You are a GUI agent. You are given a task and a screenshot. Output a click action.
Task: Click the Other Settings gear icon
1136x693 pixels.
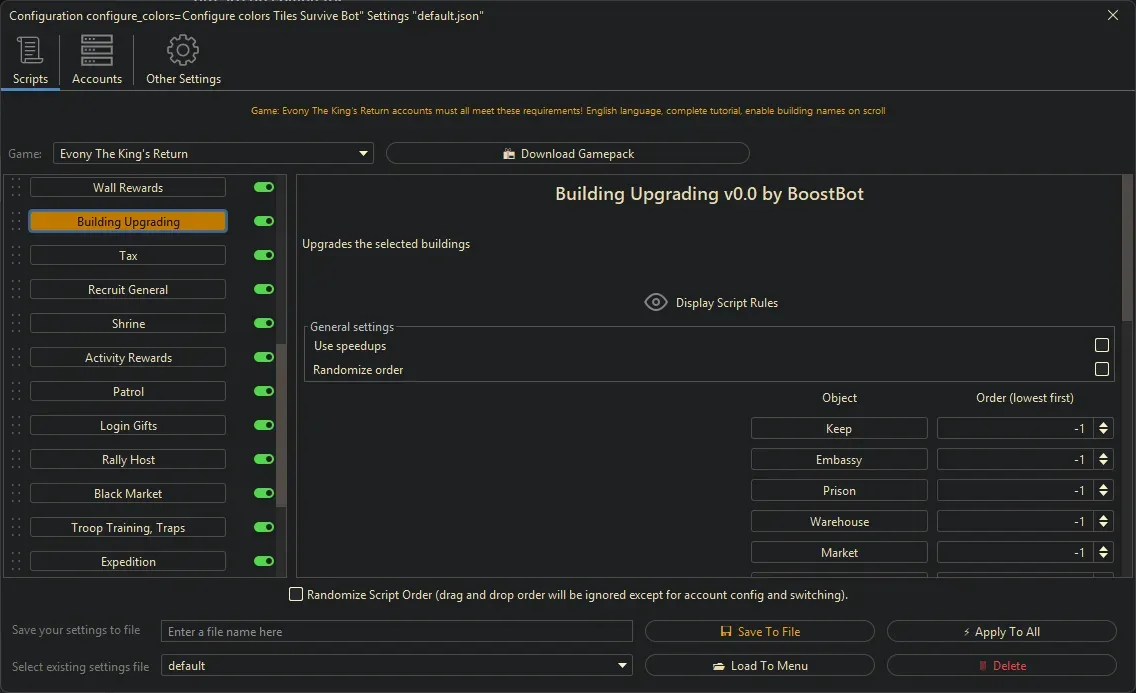pyautogui.click(x=183, y=49)
